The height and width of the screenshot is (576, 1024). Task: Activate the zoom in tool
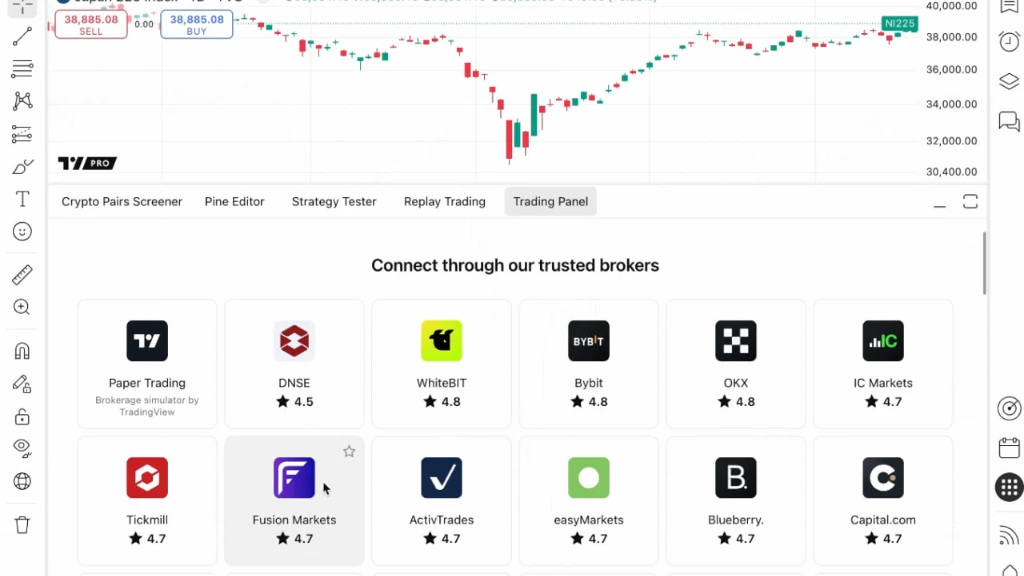pos(22,307)
